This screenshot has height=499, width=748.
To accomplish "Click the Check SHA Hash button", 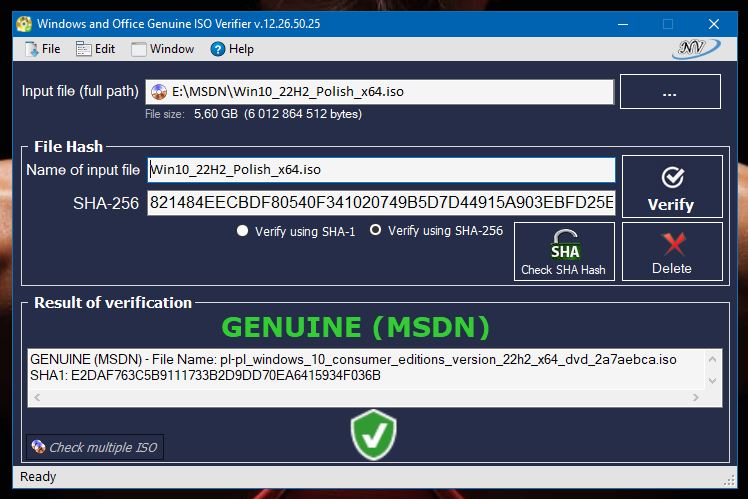I will tap(564, 251).
